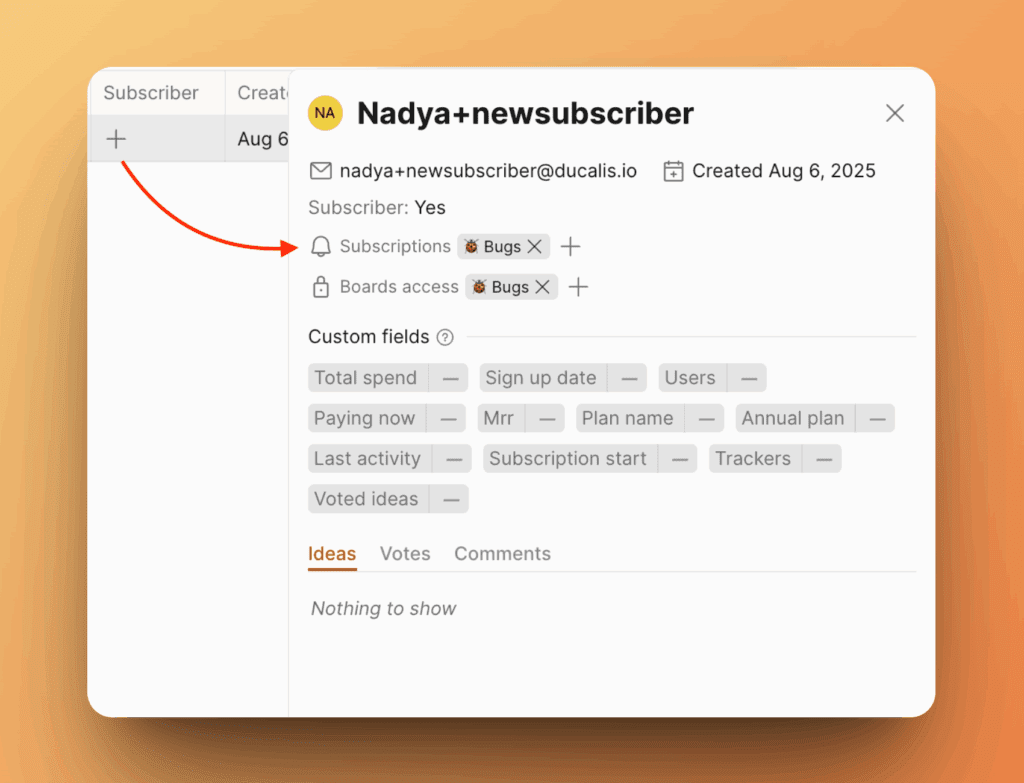Viewport: 1024px width, 783px height.
Task: Switch to the Votes tab
Action: coord(405,554)
